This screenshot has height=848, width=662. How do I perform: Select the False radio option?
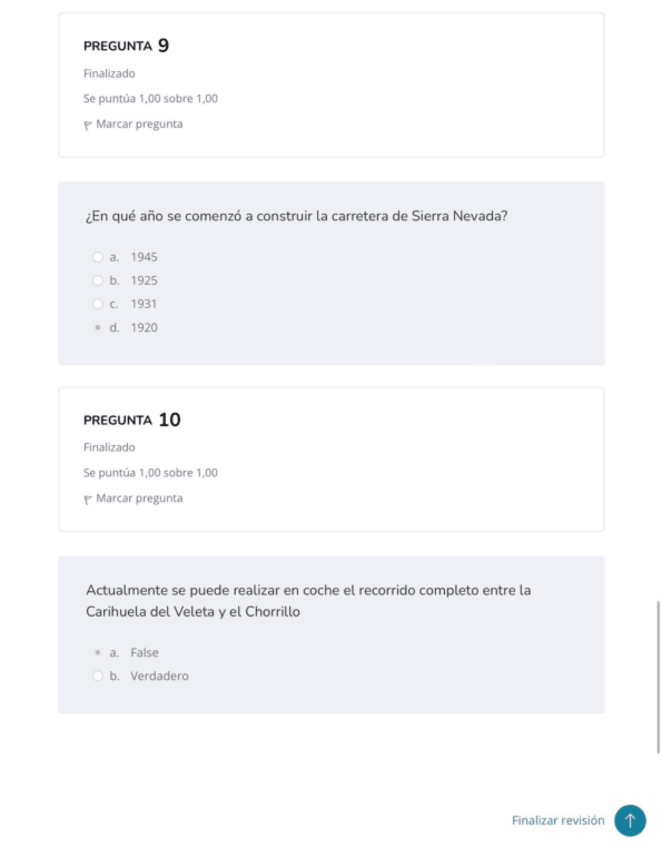98,653
